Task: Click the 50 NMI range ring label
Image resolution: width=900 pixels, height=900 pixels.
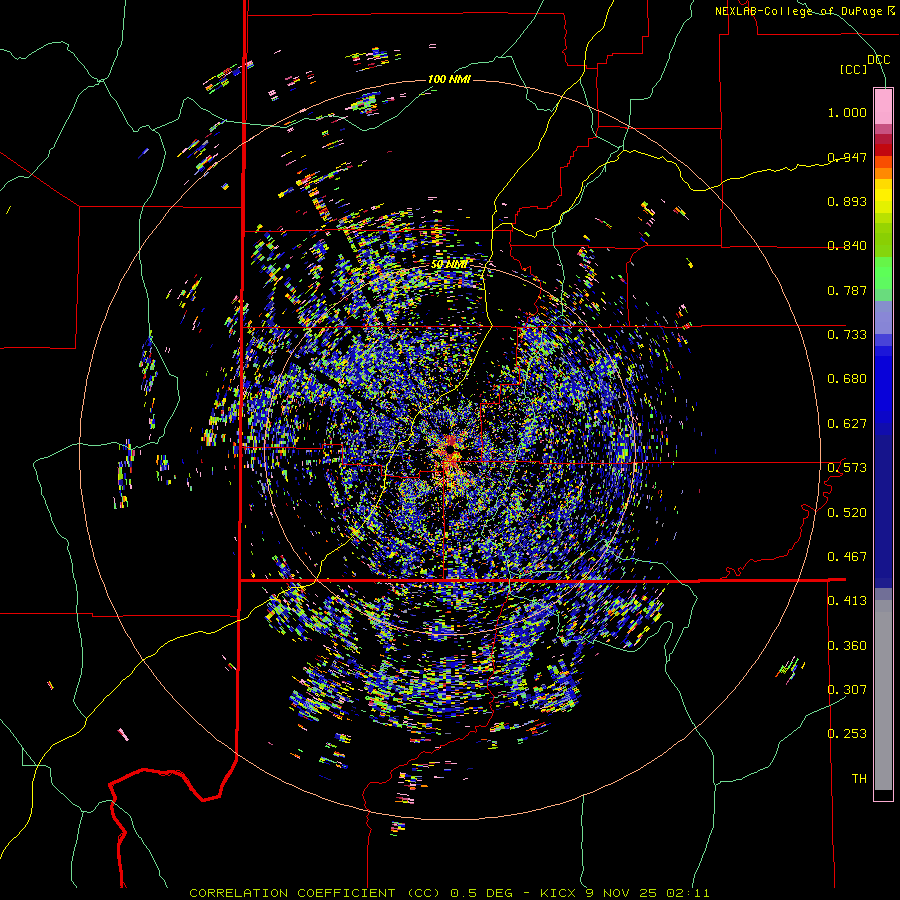Action: tap(449, 265)
